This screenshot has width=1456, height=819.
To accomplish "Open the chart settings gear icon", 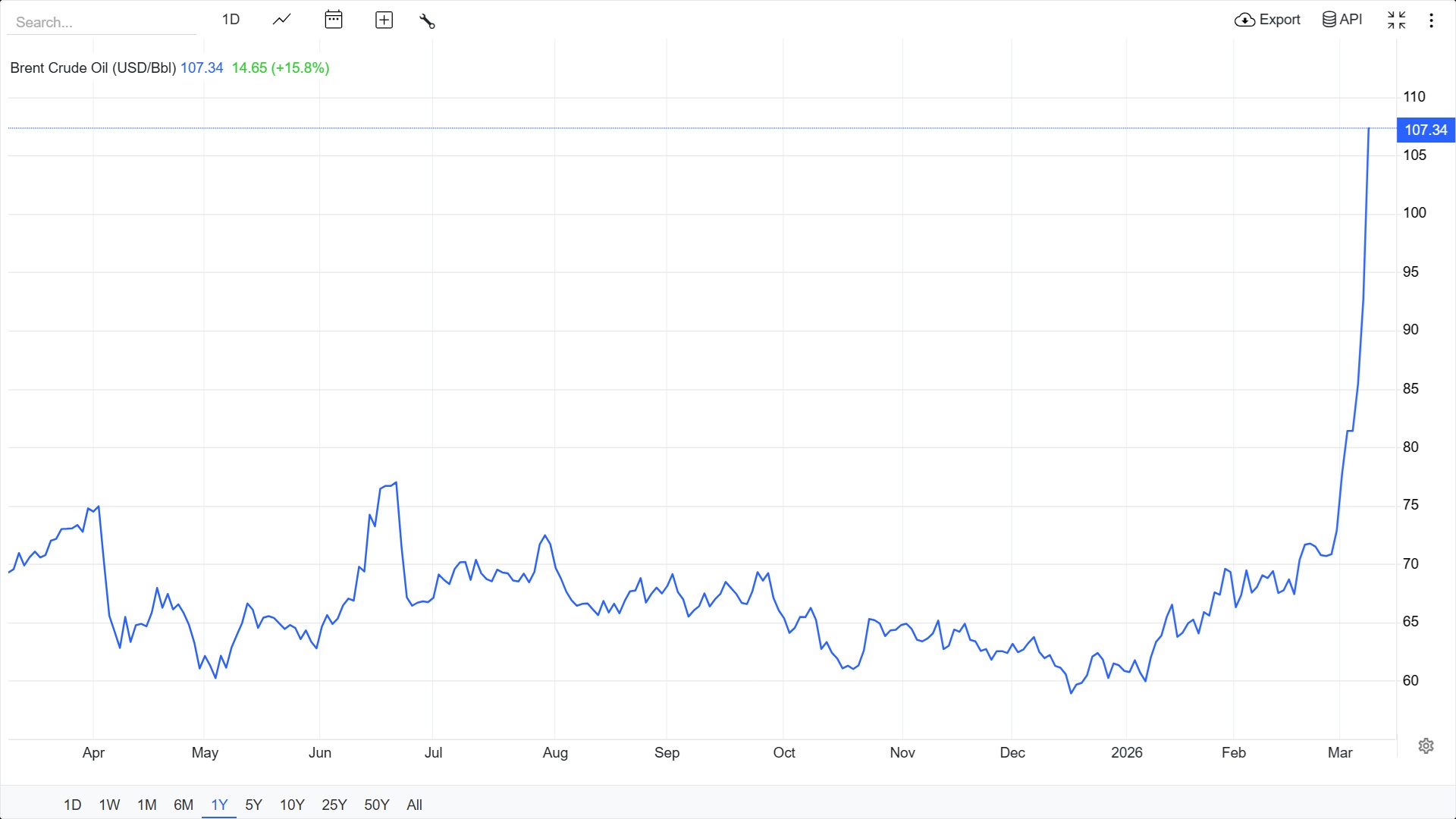I will 1426,745.
